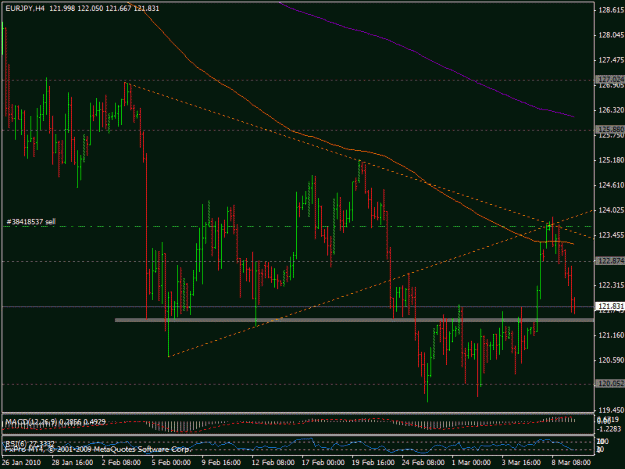625x469 pixels.
Task: Click the -1.2283 MACD scale value
Action: pos(611,429)
